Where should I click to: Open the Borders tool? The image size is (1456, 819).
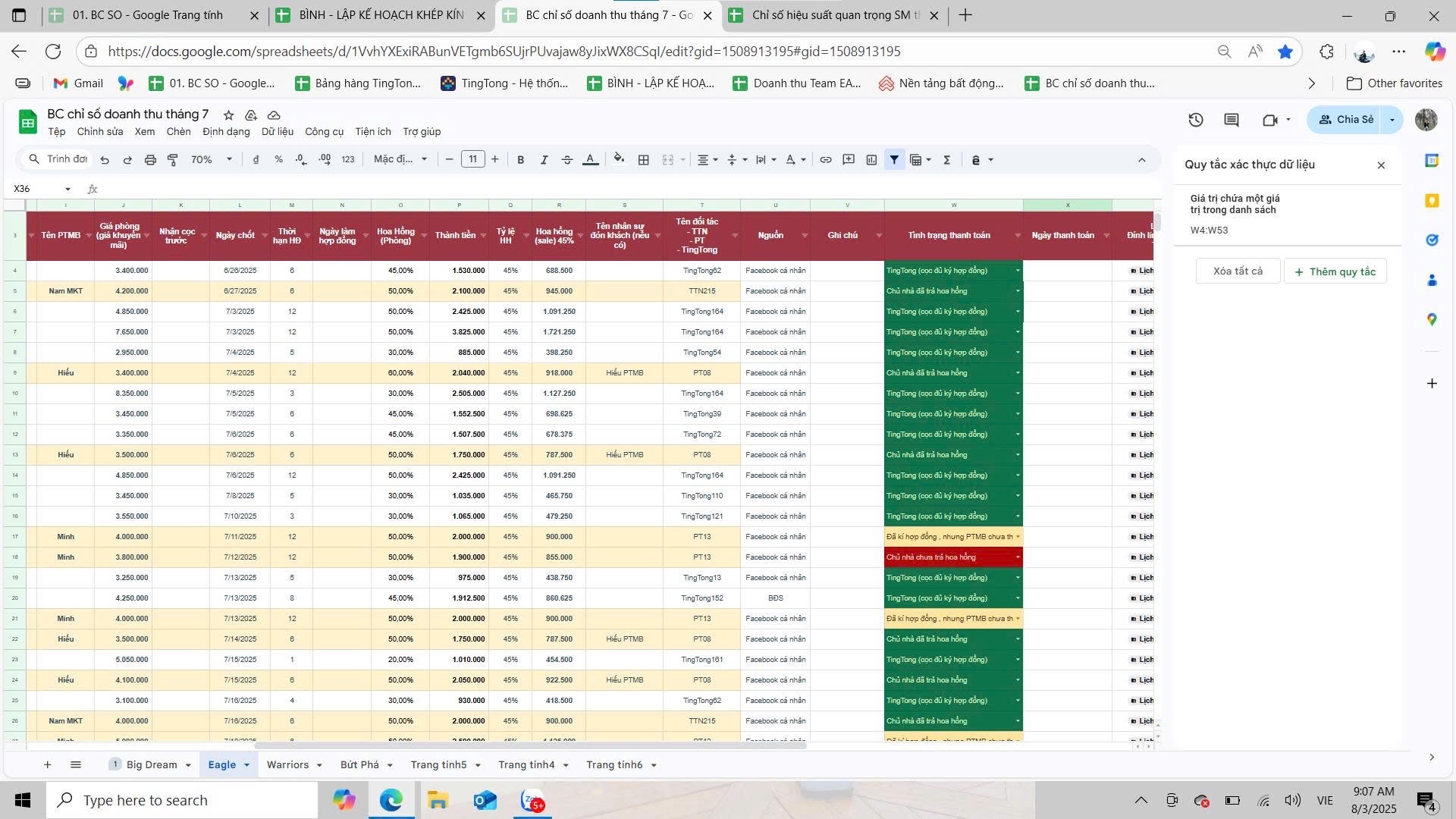(644, 160)
